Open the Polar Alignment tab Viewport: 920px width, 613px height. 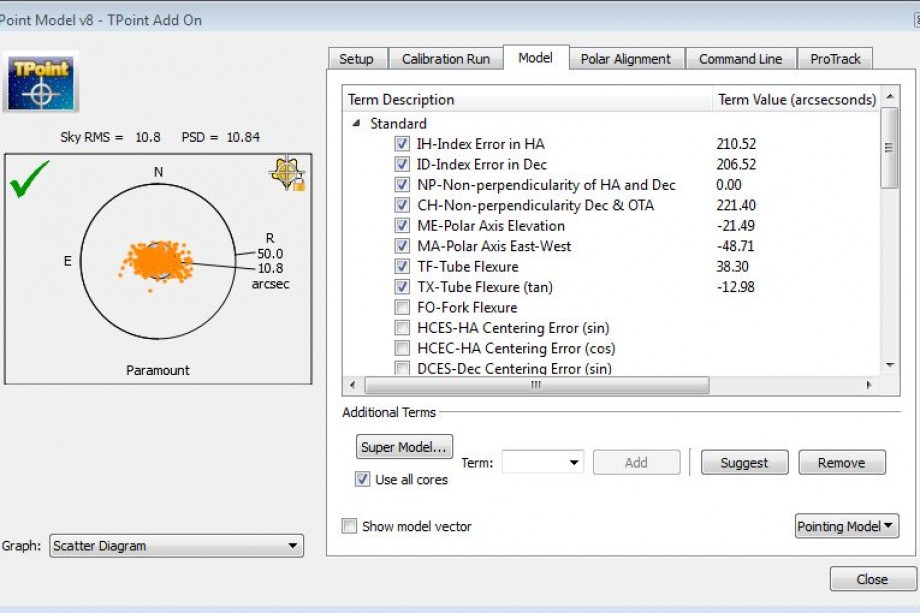coord(625,59)
